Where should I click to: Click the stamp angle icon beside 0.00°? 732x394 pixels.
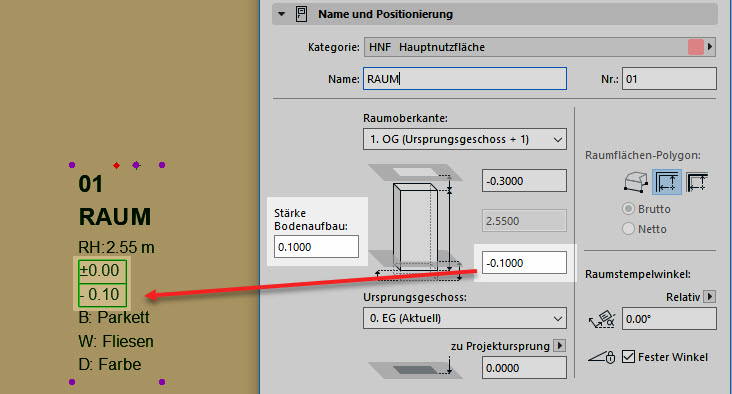coord(602,319)
